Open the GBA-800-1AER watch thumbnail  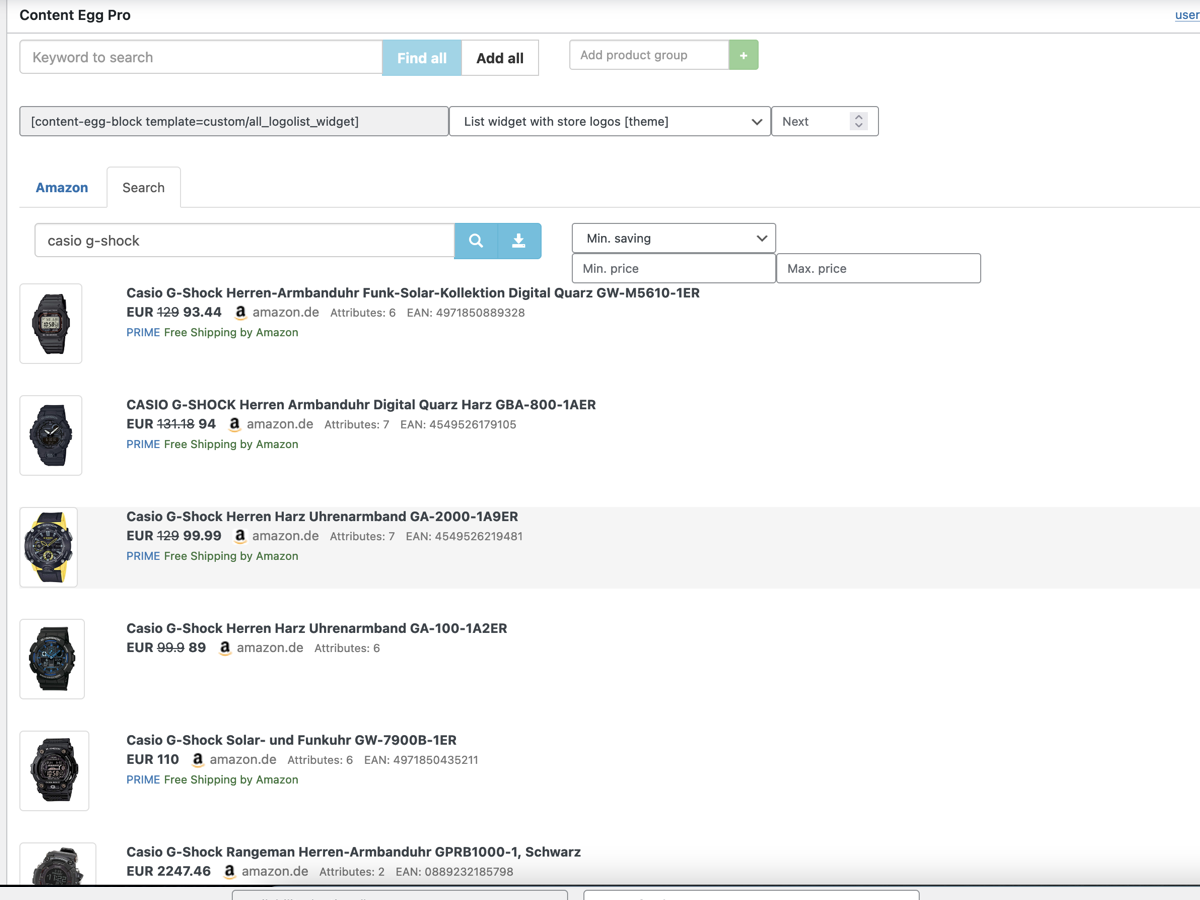[51, 435]
